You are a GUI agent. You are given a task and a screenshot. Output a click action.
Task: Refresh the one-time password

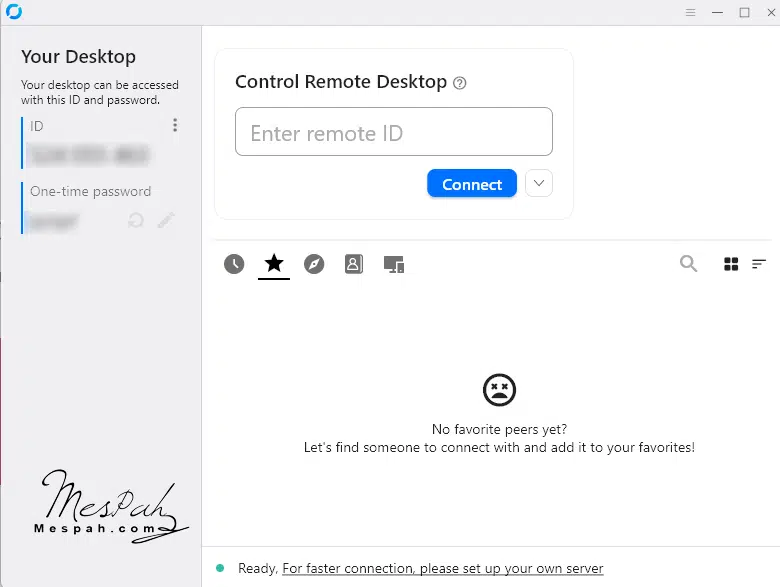136,220
